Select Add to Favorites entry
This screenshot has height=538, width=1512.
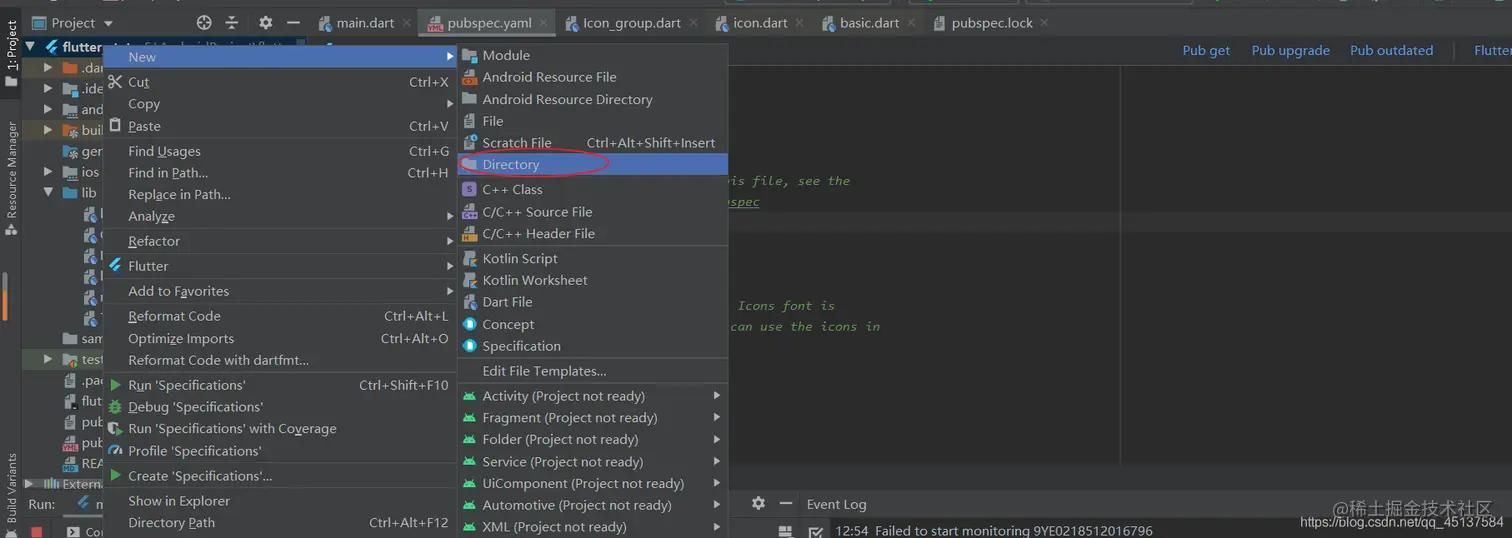(x=280, y=291)
